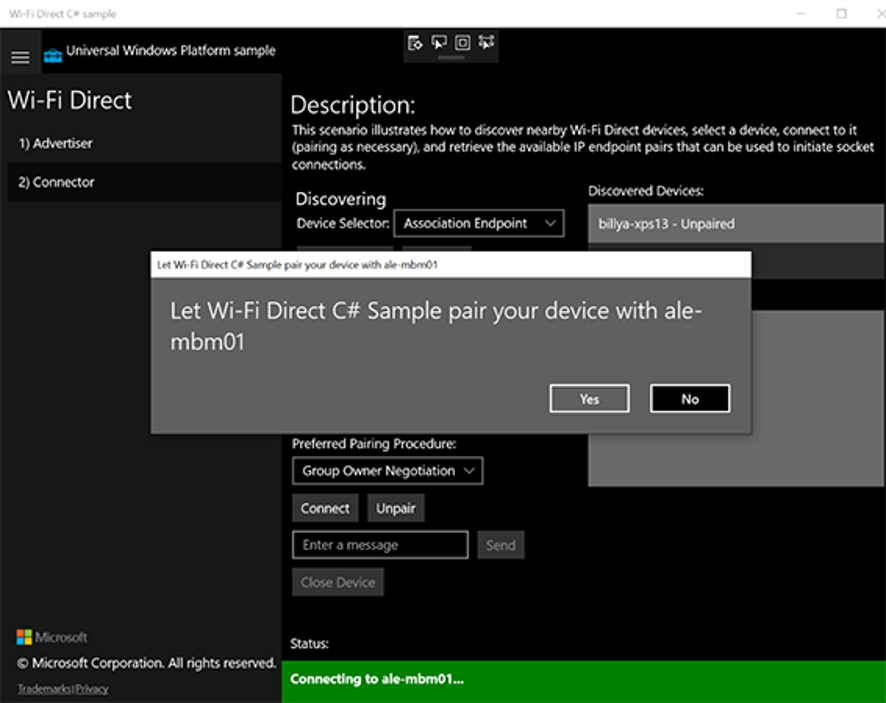Toggle display layout adorners icon
This screenshot has height=703, width=886.
(462, 42)
